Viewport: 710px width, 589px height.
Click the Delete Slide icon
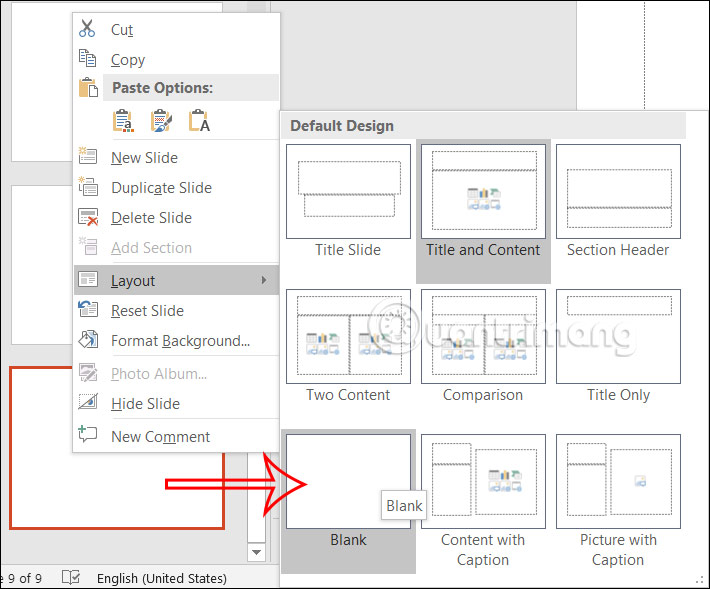87,217
